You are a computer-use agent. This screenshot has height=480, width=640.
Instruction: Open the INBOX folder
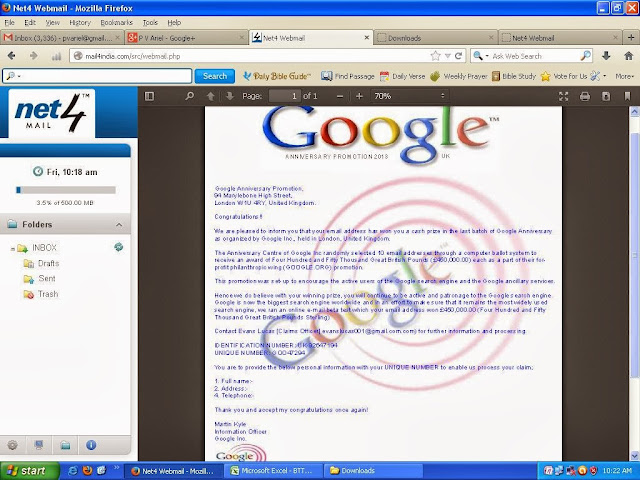point(44,248)
